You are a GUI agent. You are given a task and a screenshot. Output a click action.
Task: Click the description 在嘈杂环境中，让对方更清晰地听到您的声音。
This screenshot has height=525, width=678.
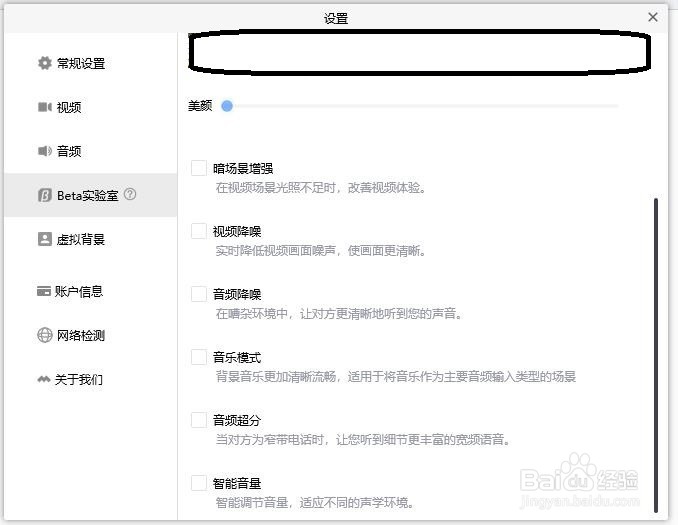click(x=339, y=314)
